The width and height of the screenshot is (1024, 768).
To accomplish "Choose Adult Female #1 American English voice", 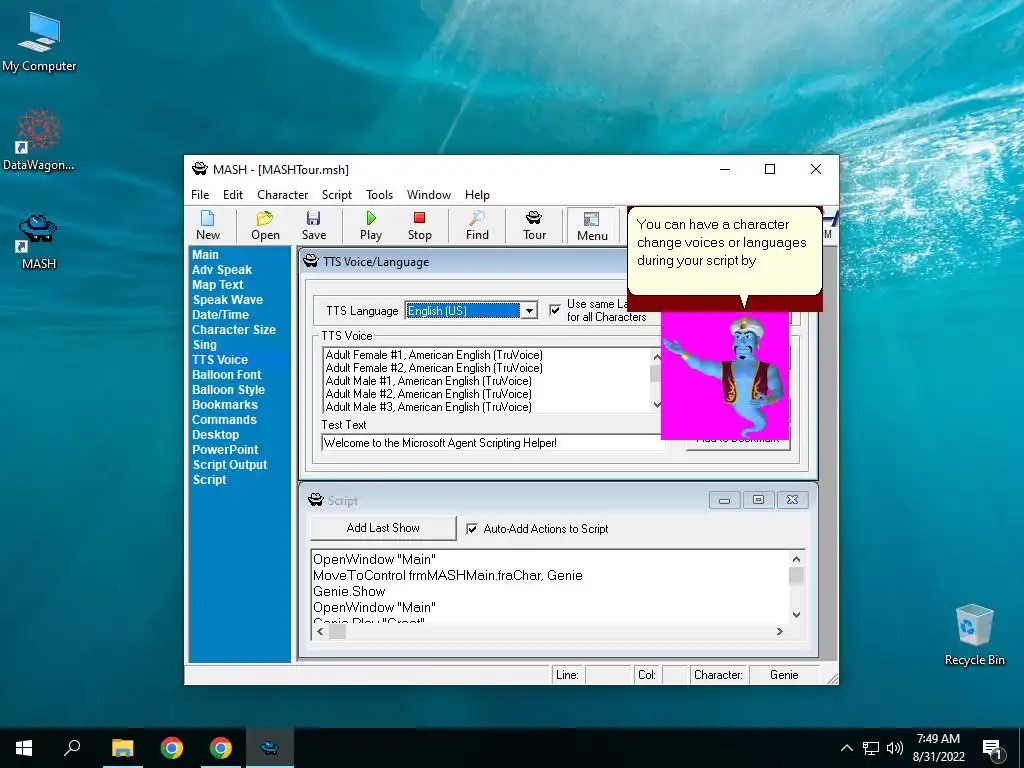I will click(x=434, y=355).
